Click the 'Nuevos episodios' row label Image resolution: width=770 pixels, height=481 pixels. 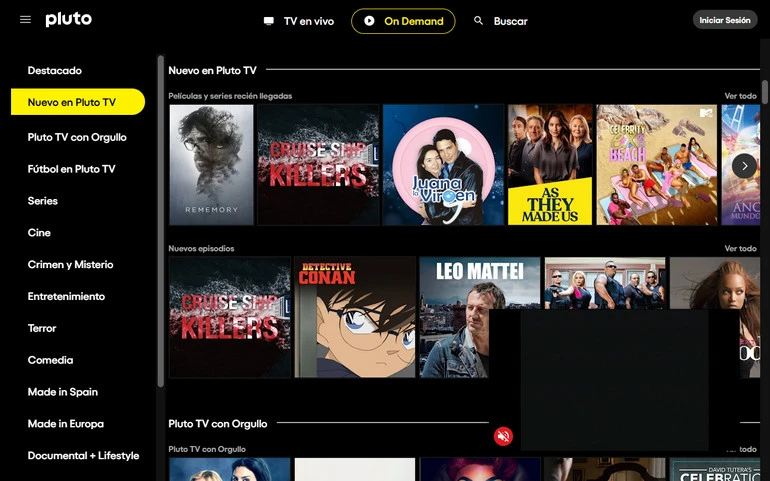(x=201, y=249)
